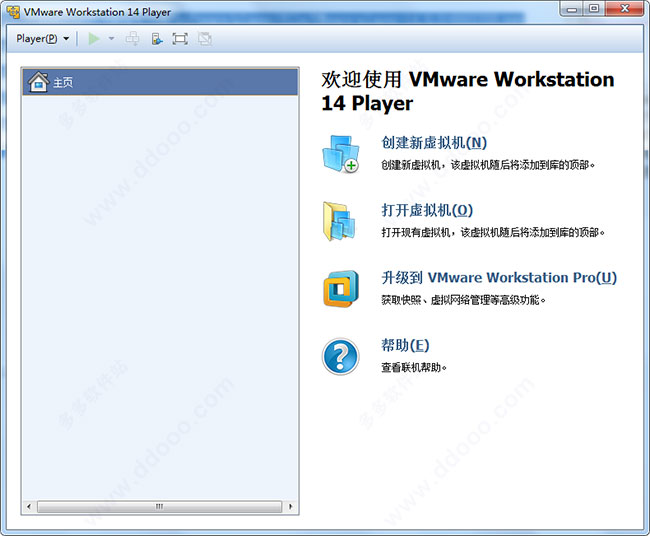Click Send Ctrl+Alt+Del toolbar icon
The height and width of the screenshot is (536, 650).
pyautogui.click(x=133, y=39)
